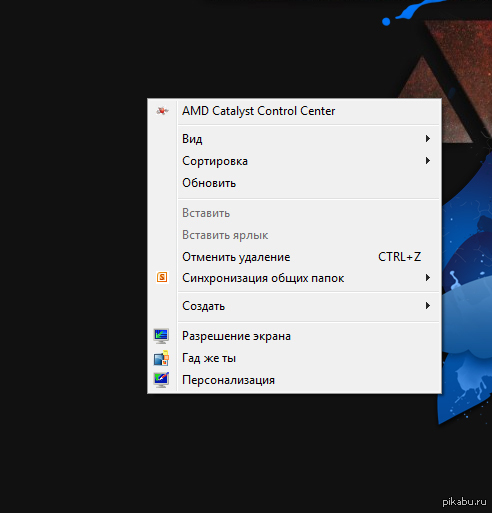
Task: Open AMD Catalyst Control Center entry
Action: click(x=294, y=111)
